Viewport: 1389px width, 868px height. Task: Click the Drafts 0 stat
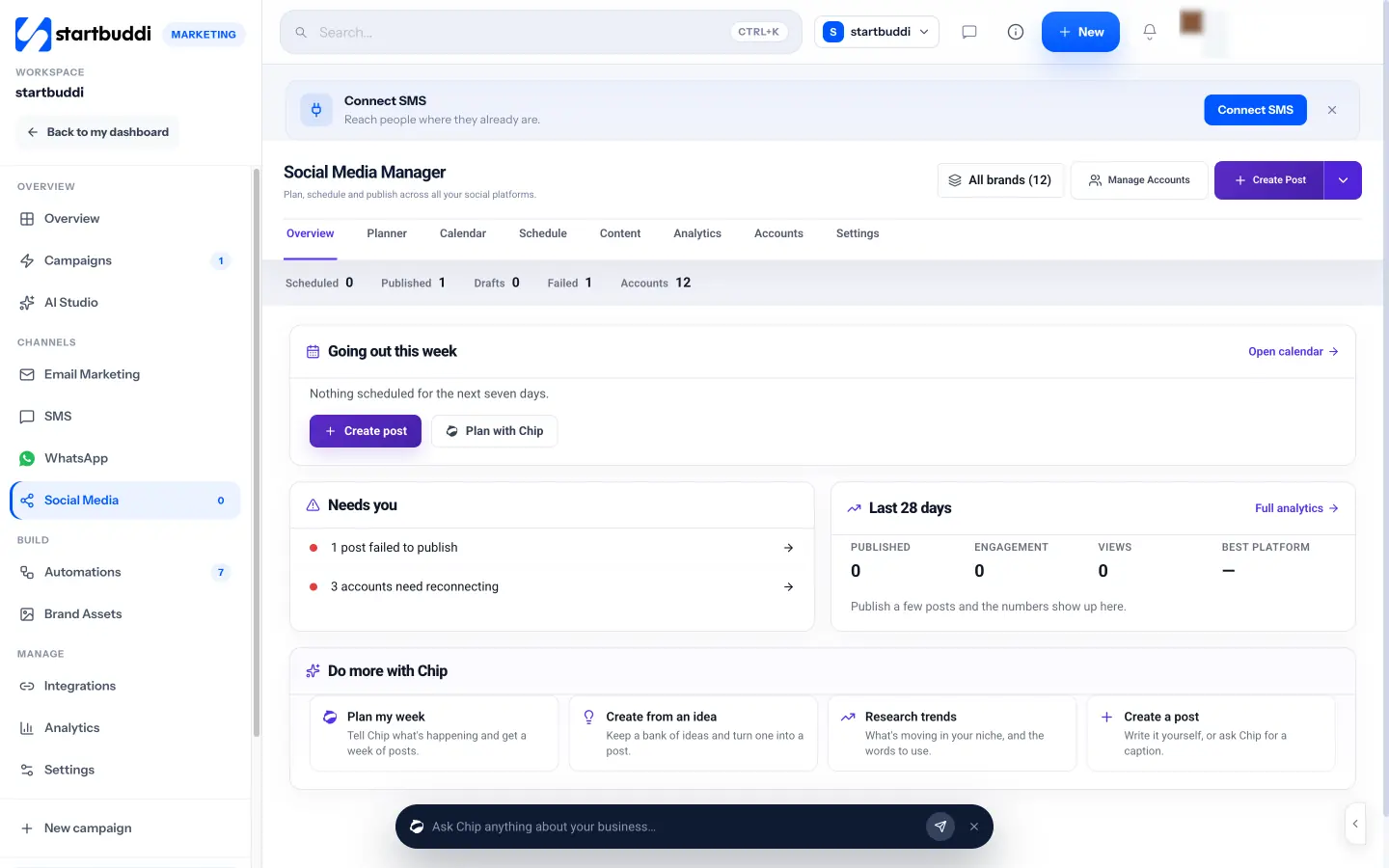[x=497, y=283]
